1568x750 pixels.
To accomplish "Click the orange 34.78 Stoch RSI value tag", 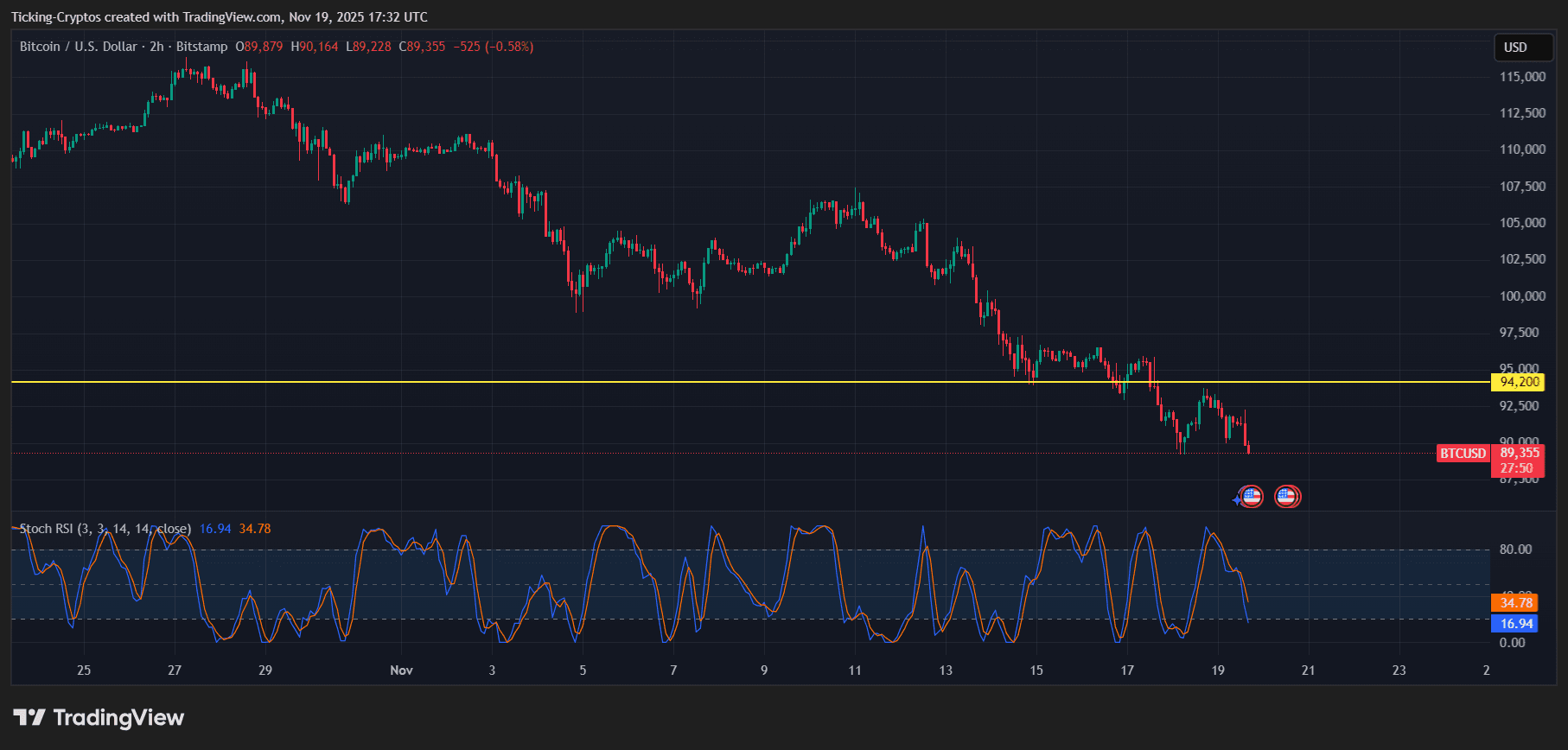I will tap(1515, 603).
